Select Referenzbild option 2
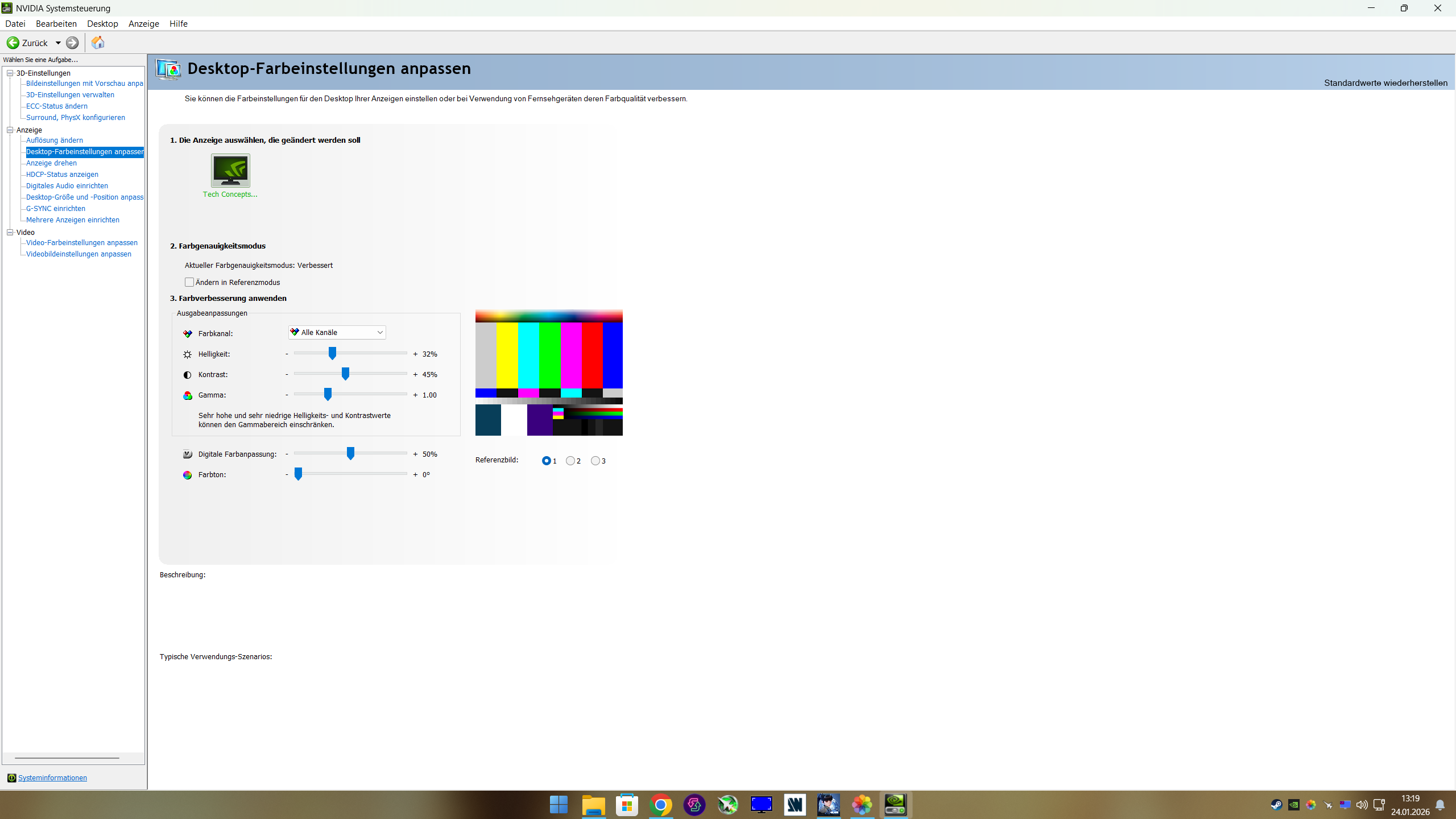The width and height of the screenshot is (1456, 819). point(570,461)
